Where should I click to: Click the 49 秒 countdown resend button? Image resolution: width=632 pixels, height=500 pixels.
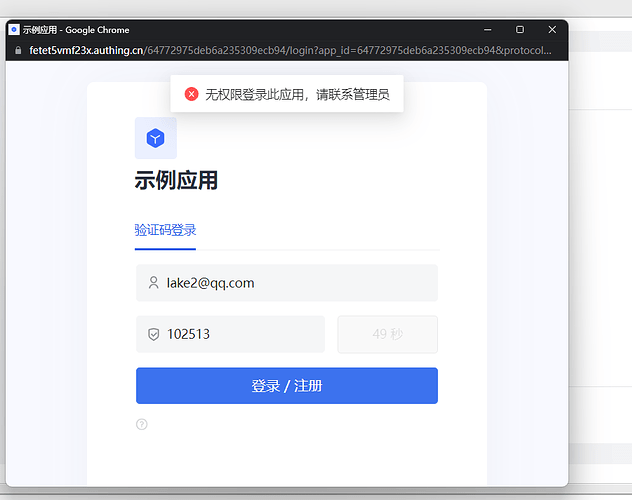387,334
